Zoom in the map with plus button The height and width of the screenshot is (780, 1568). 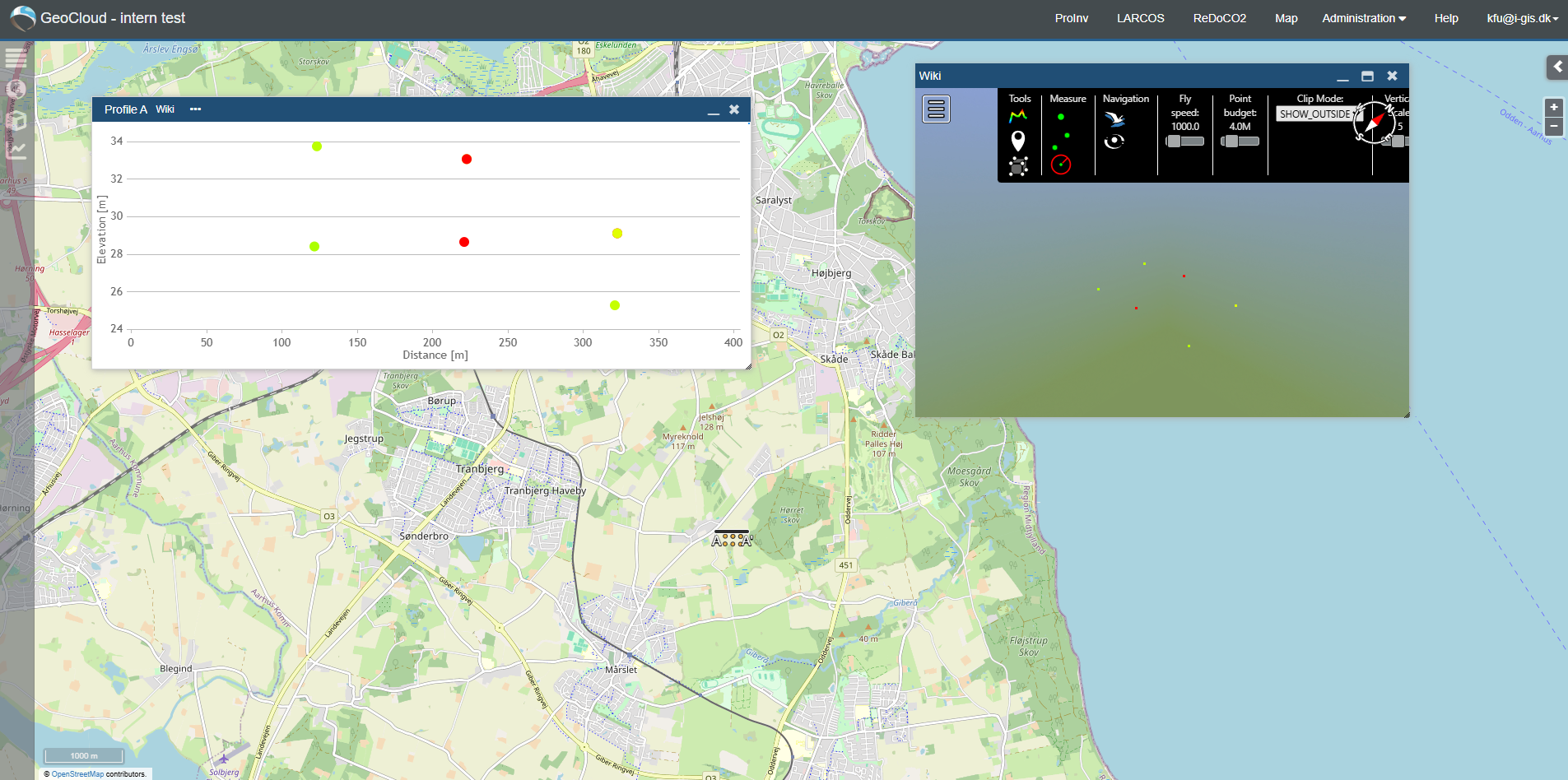pos(1554,107)
